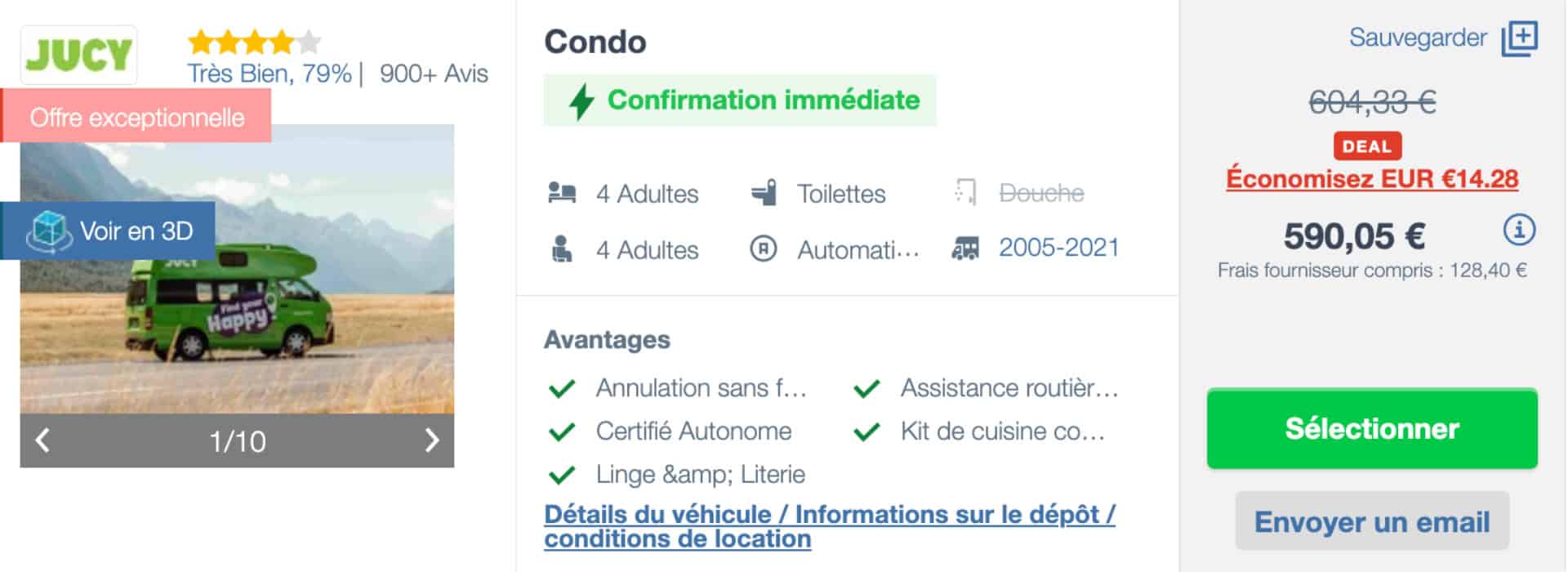The height and width of the screenshot is (572, 1568).
Task: Click the seated passengers icon
Action: [562, 249]
